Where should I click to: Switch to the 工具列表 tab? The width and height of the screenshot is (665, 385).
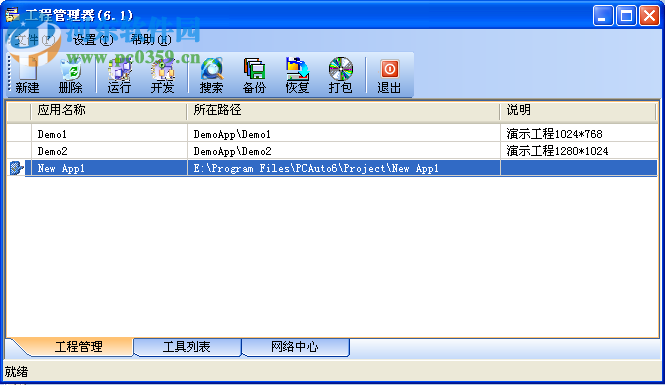pos(187,347)
